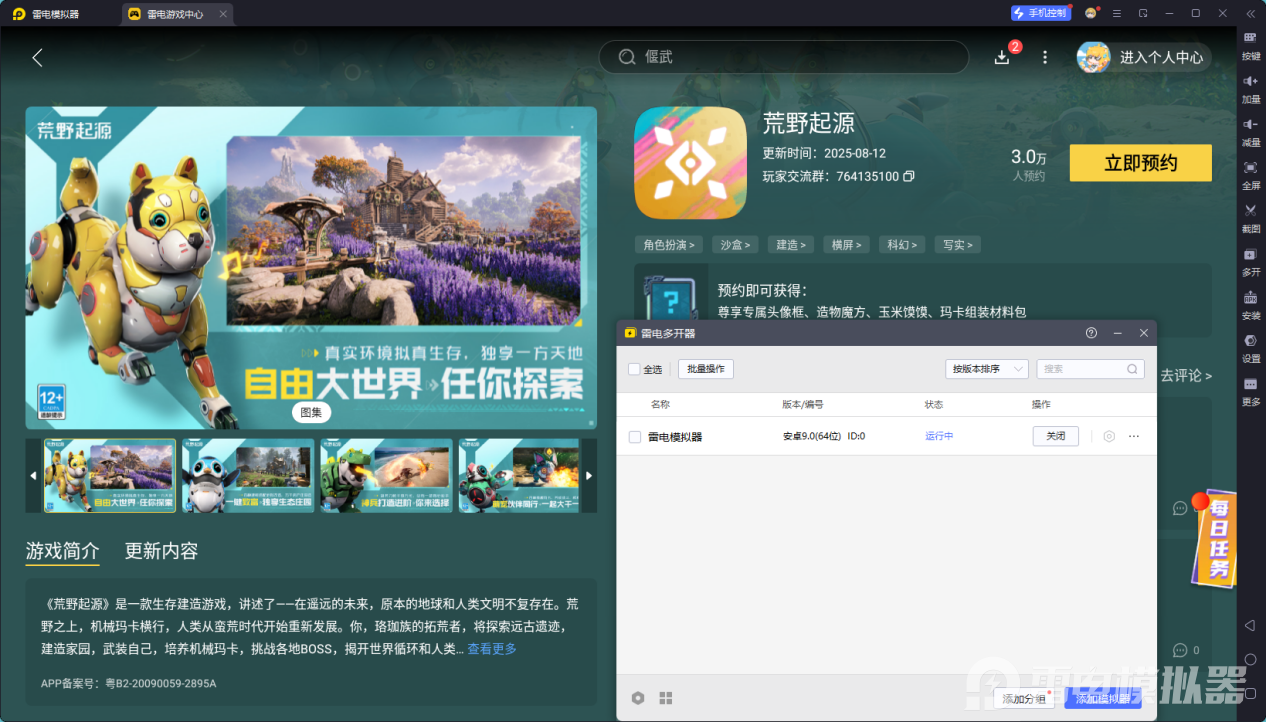Open the 批量操作 batch operations menu

706,369
